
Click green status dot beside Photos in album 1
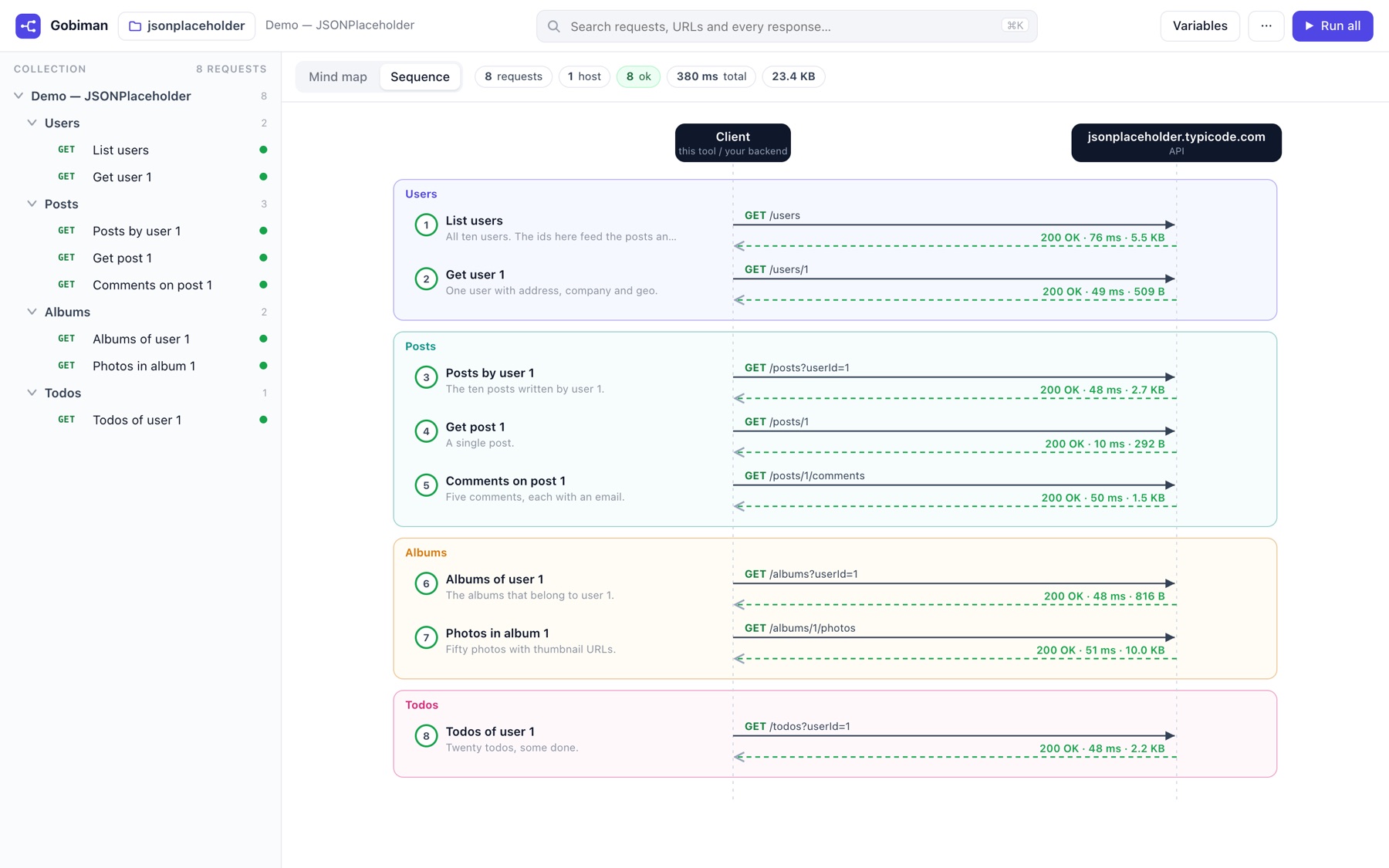263,366
